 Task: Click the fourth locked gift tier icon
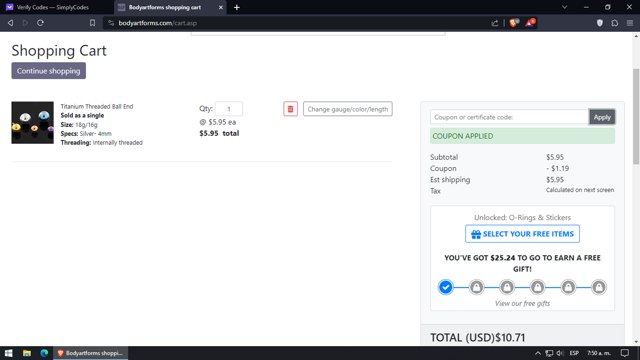tap(568, 287)
